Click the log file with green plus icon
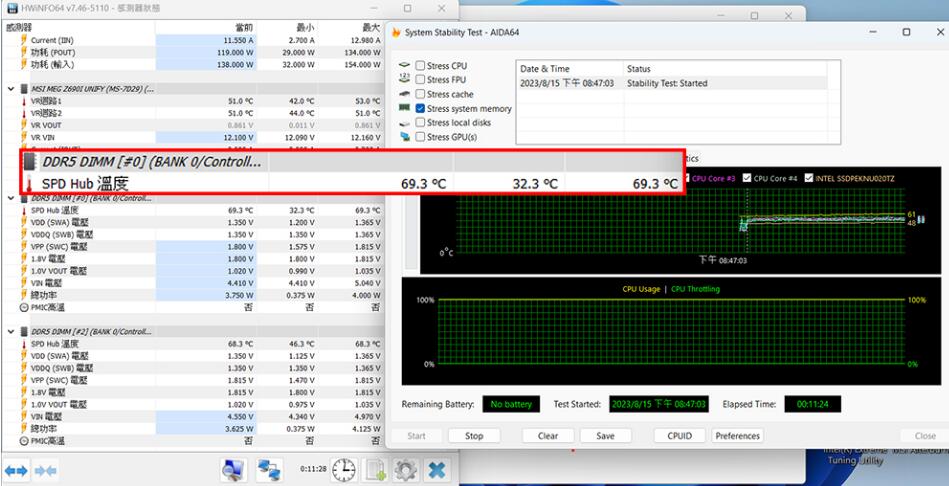949x486 pixels. 375,470
